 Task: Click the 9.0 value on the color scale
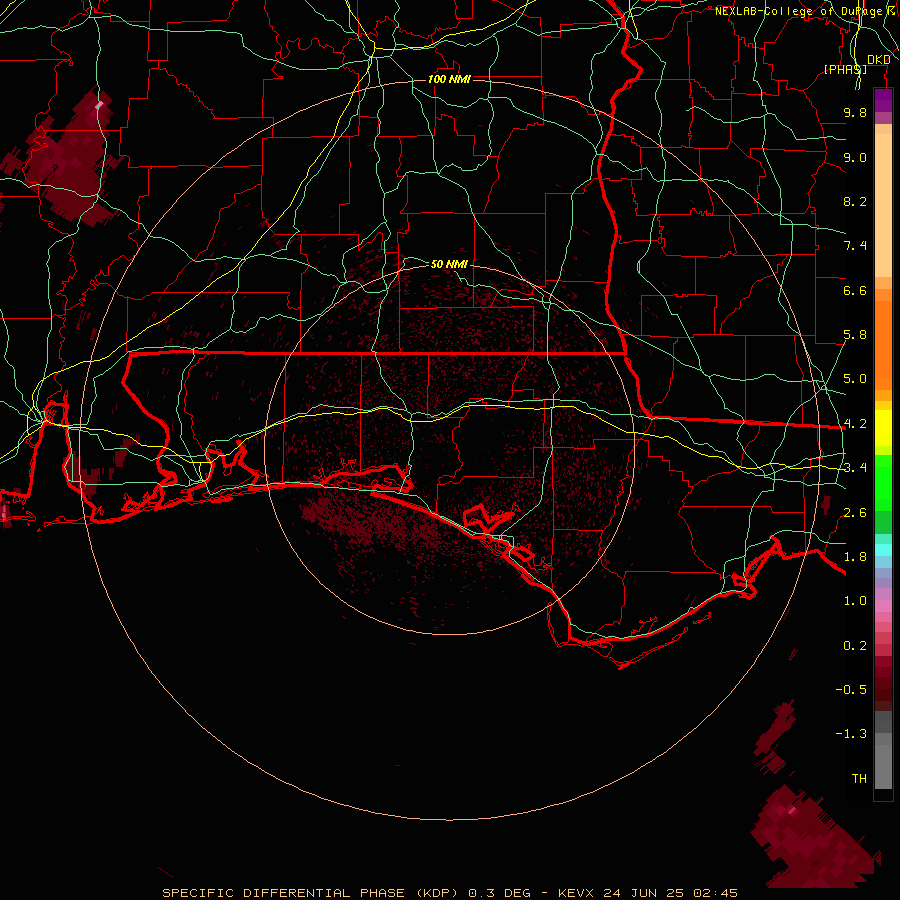855,157
